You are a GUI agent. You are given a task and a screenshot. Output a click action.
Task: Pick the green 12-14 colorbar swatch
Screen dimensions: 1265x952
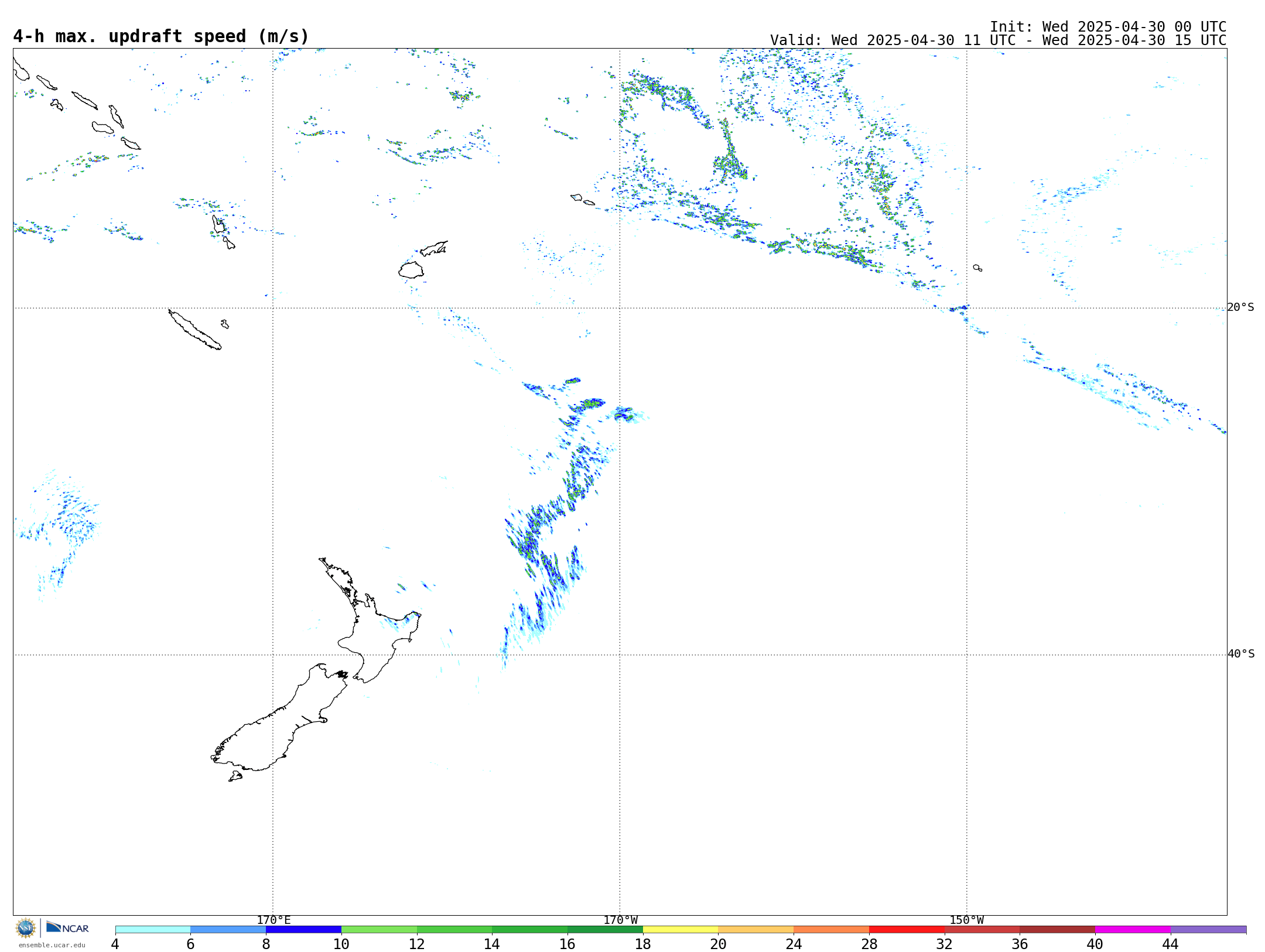point(454,930)
